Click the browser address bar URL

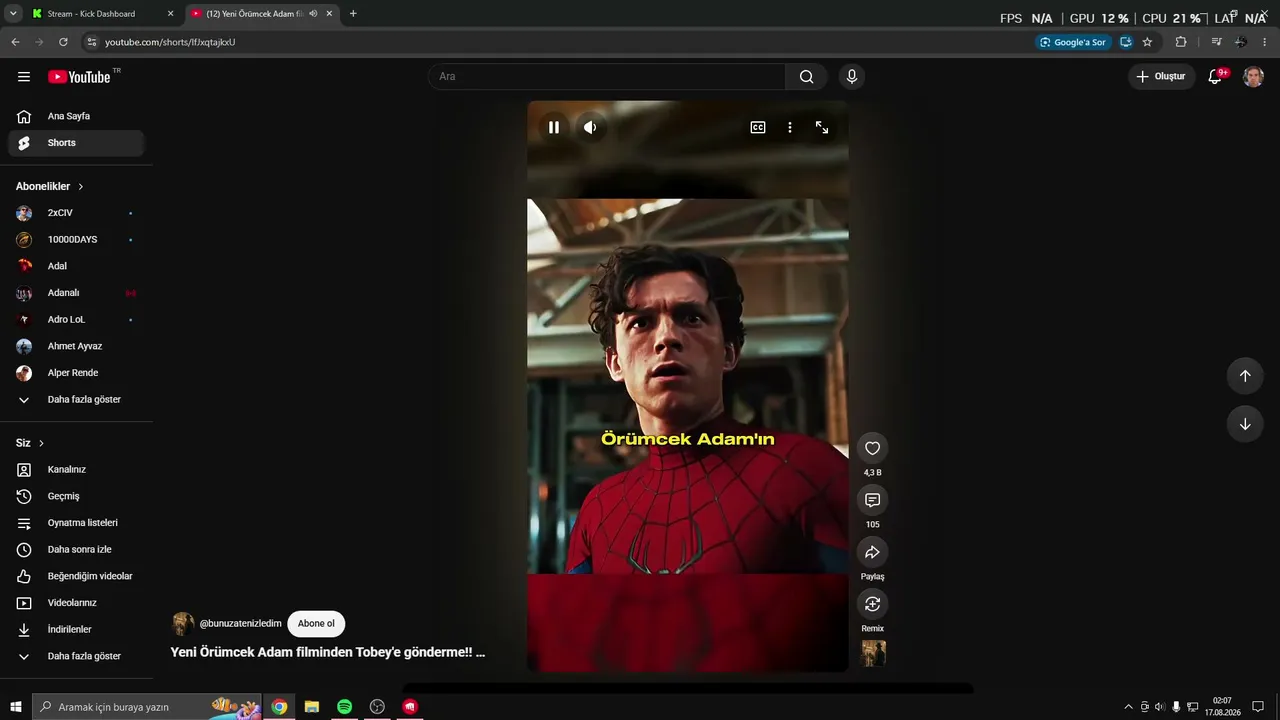170,42
